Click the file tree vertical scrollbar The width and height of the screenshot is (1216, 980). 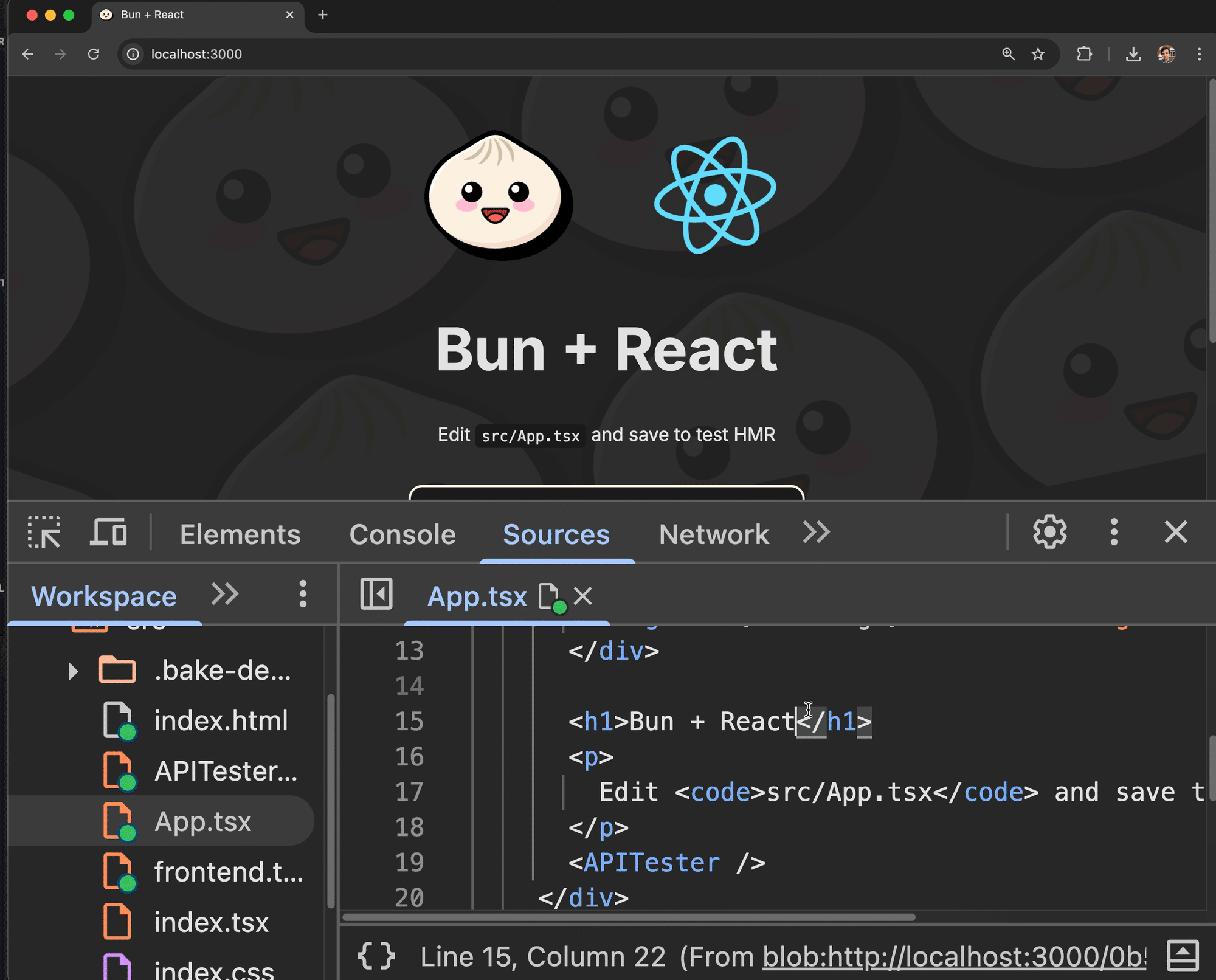click(331, 801)
